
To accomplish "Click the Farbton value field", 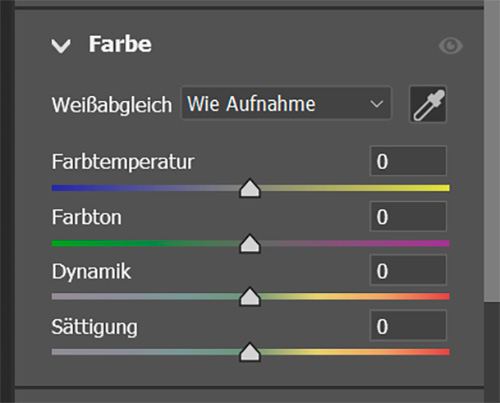I will [408, 216].
